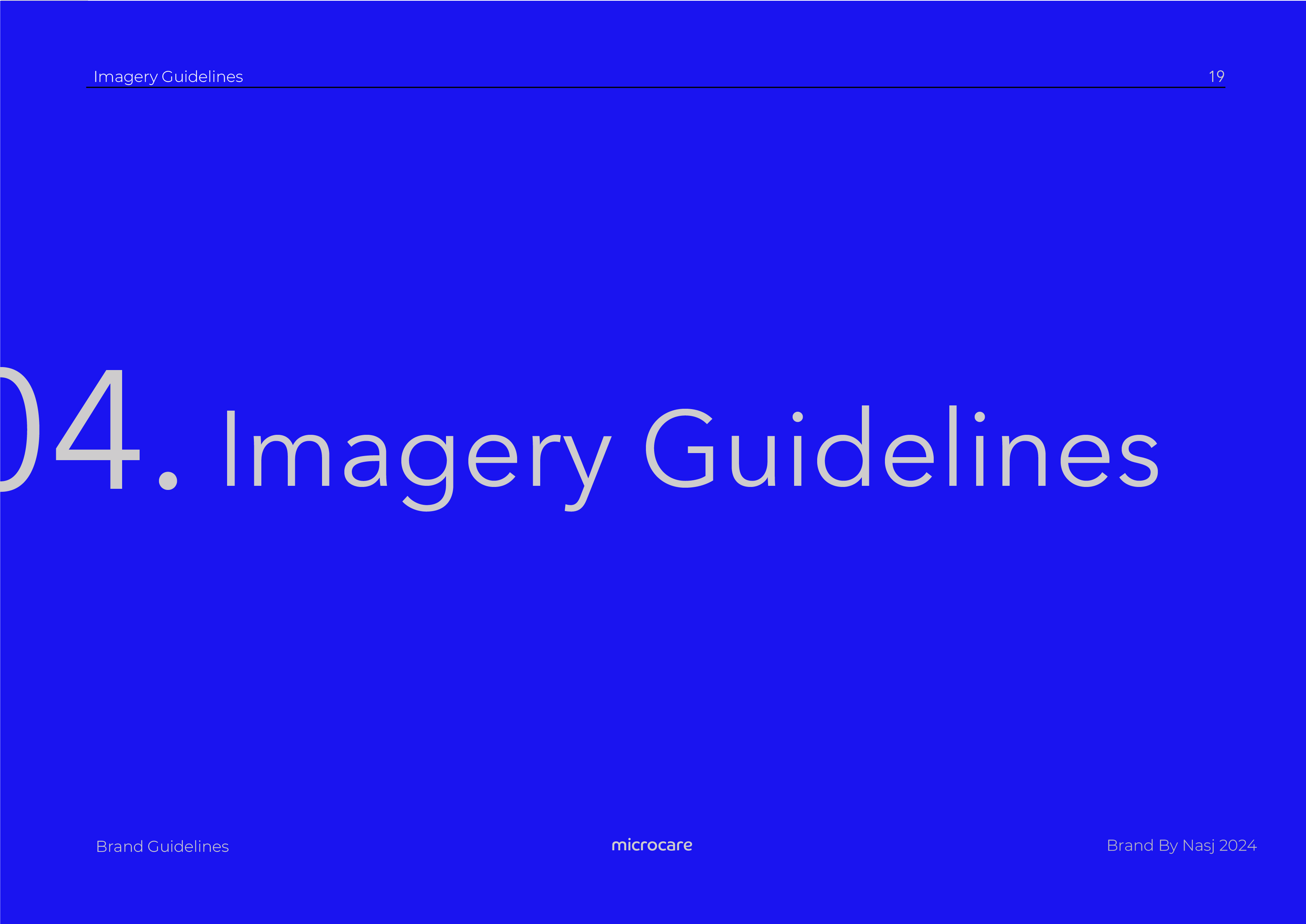Click the cut-off zero of section number
Screen dimensions: 1306x924
tap(19, 429)
